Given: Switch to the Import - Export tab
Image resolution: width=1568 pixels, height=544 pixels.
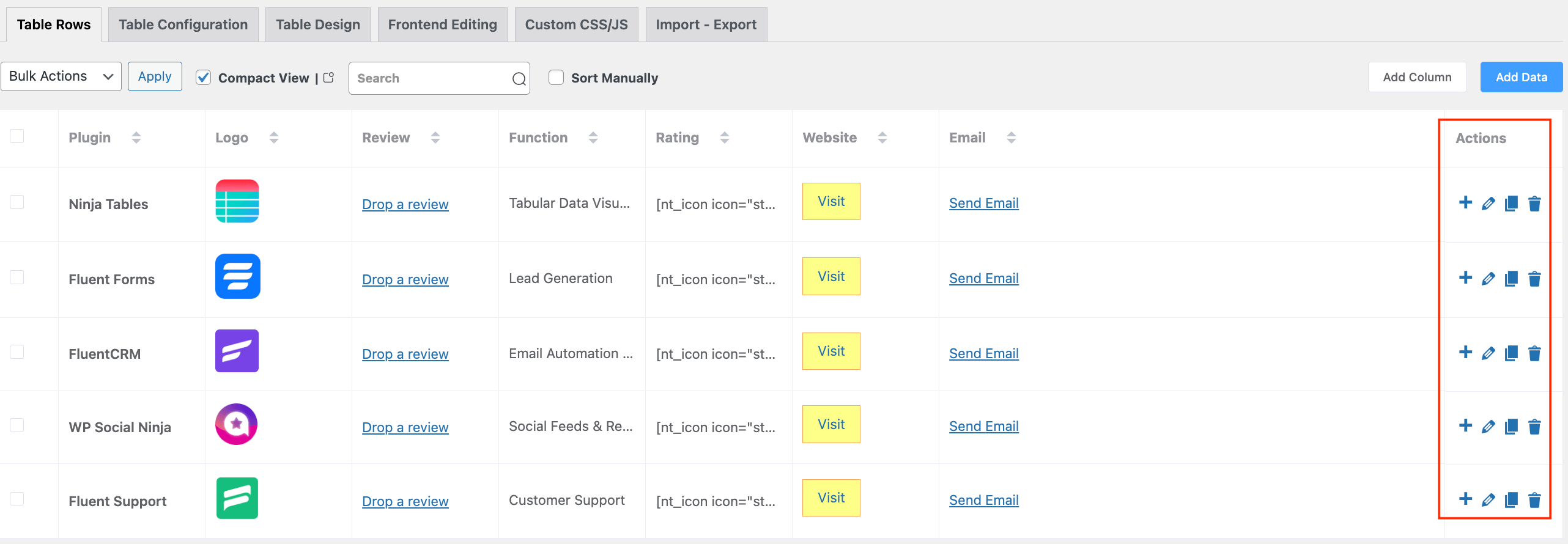Looking at the screenshot, I should [x=706, y=24].
